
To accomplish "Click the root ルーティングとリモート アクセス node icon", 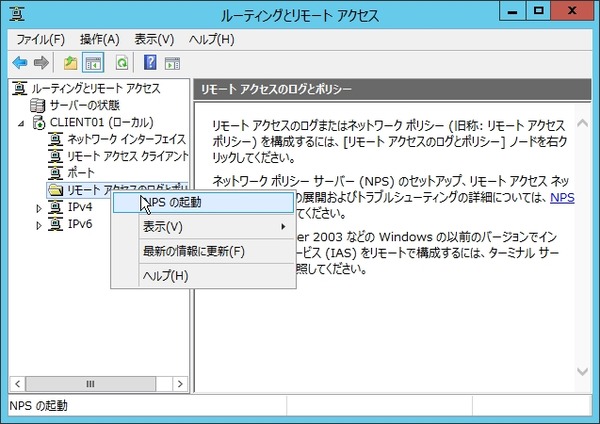I will (20, 88).
